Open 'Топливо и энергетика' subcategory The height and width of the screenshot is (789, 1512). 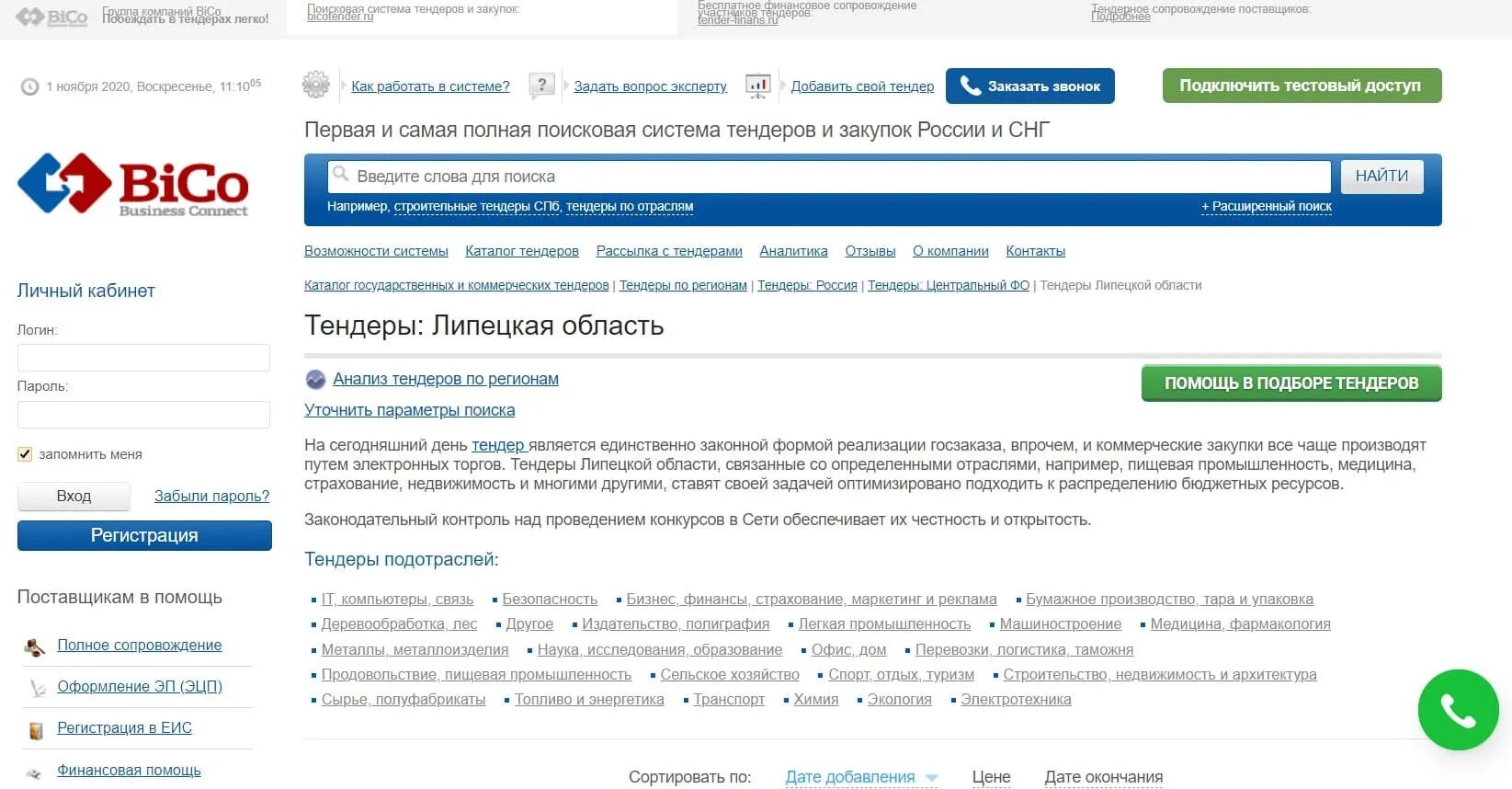[589, 700]
